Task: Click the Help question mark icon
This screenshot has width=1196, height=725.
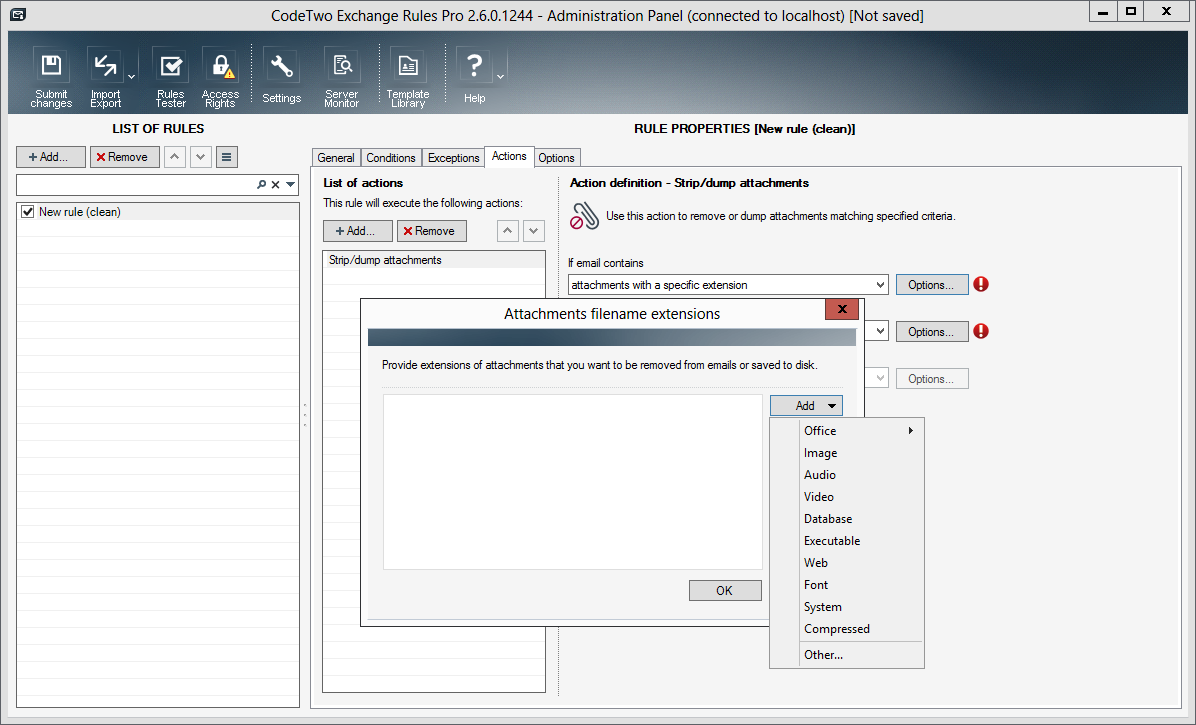Action: 475,68
